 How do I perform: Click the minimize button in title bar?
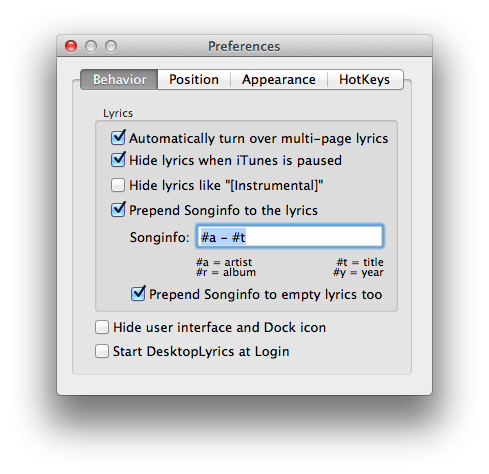91,46
